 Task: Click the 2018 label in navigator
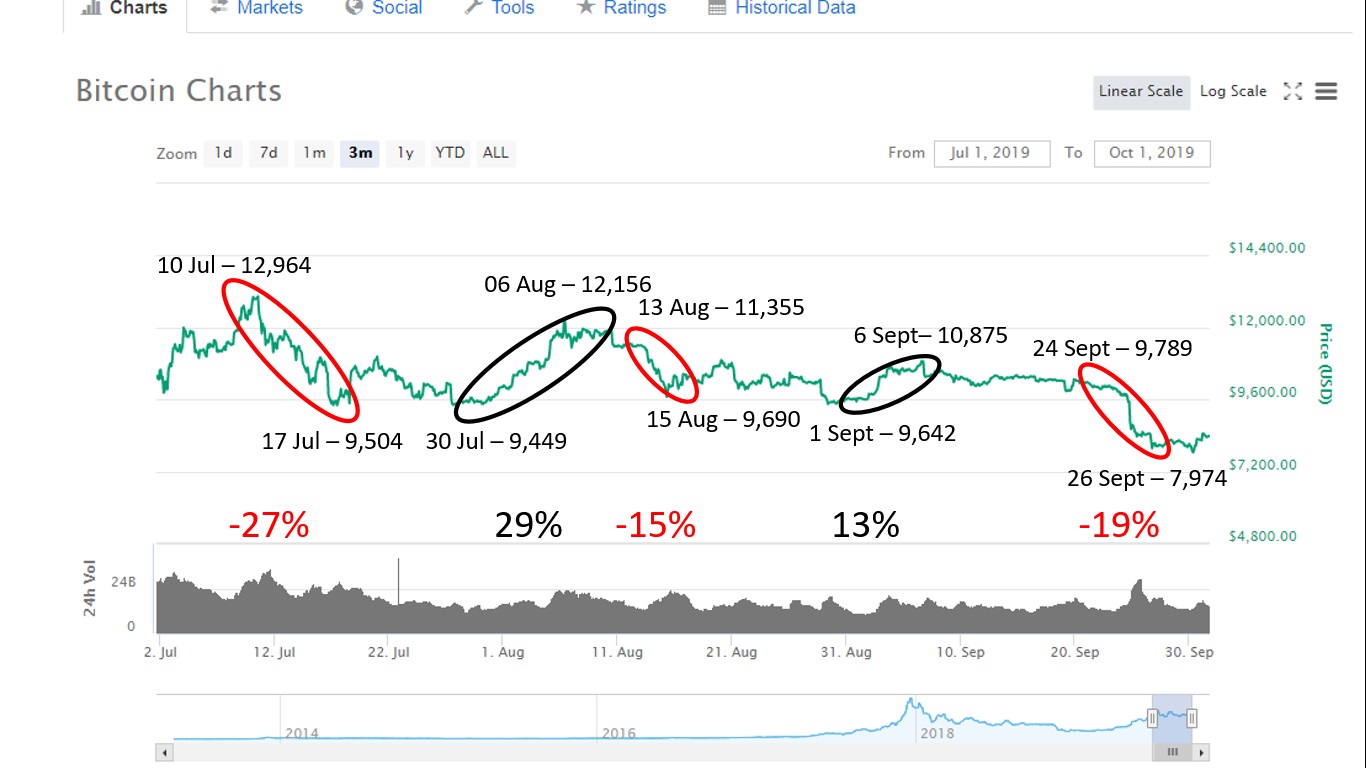(937, 733)
